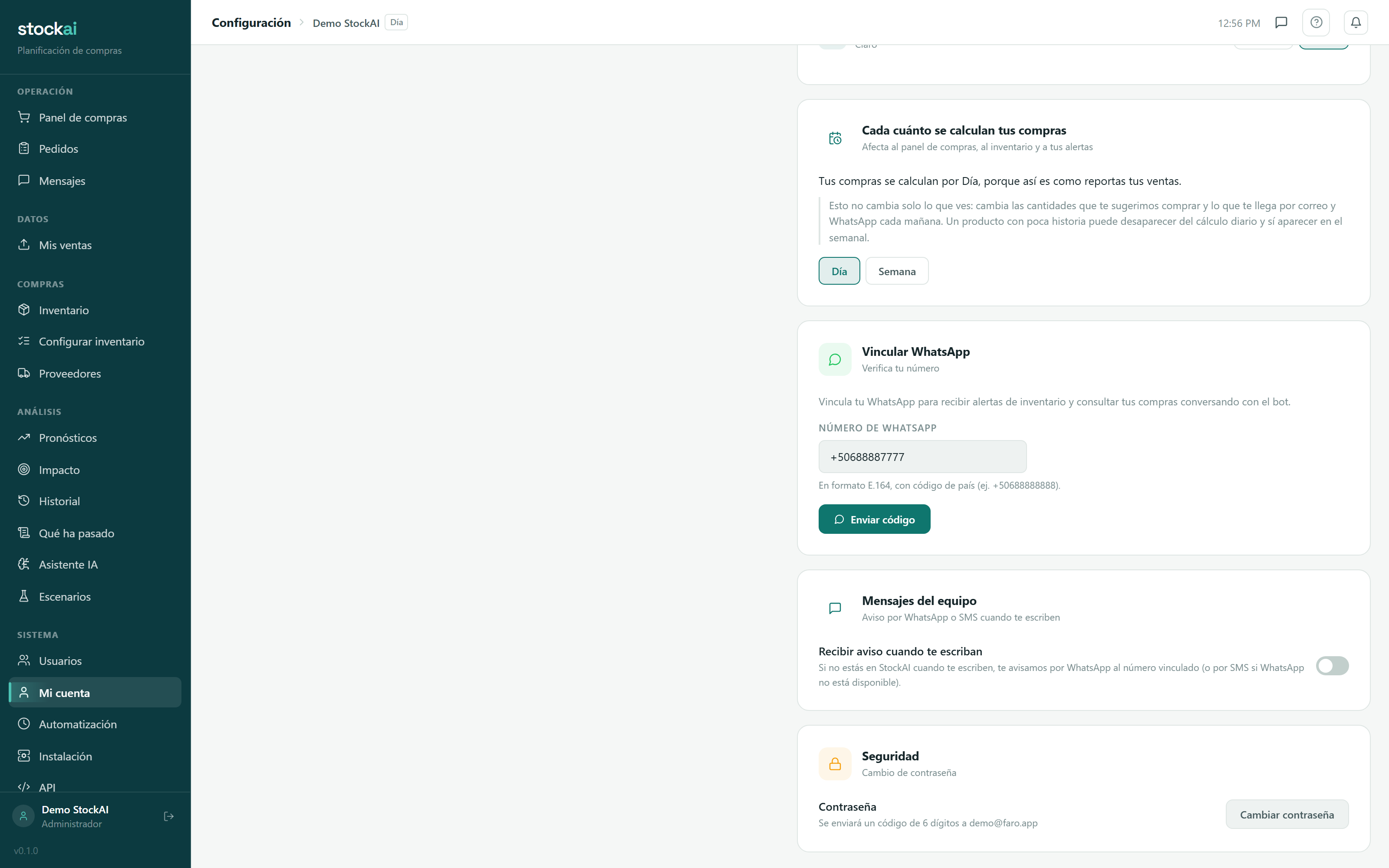This screenshot has width=1389, height=868.
Task: Click Configuración breadcrumb link
Action: point(251,23)
